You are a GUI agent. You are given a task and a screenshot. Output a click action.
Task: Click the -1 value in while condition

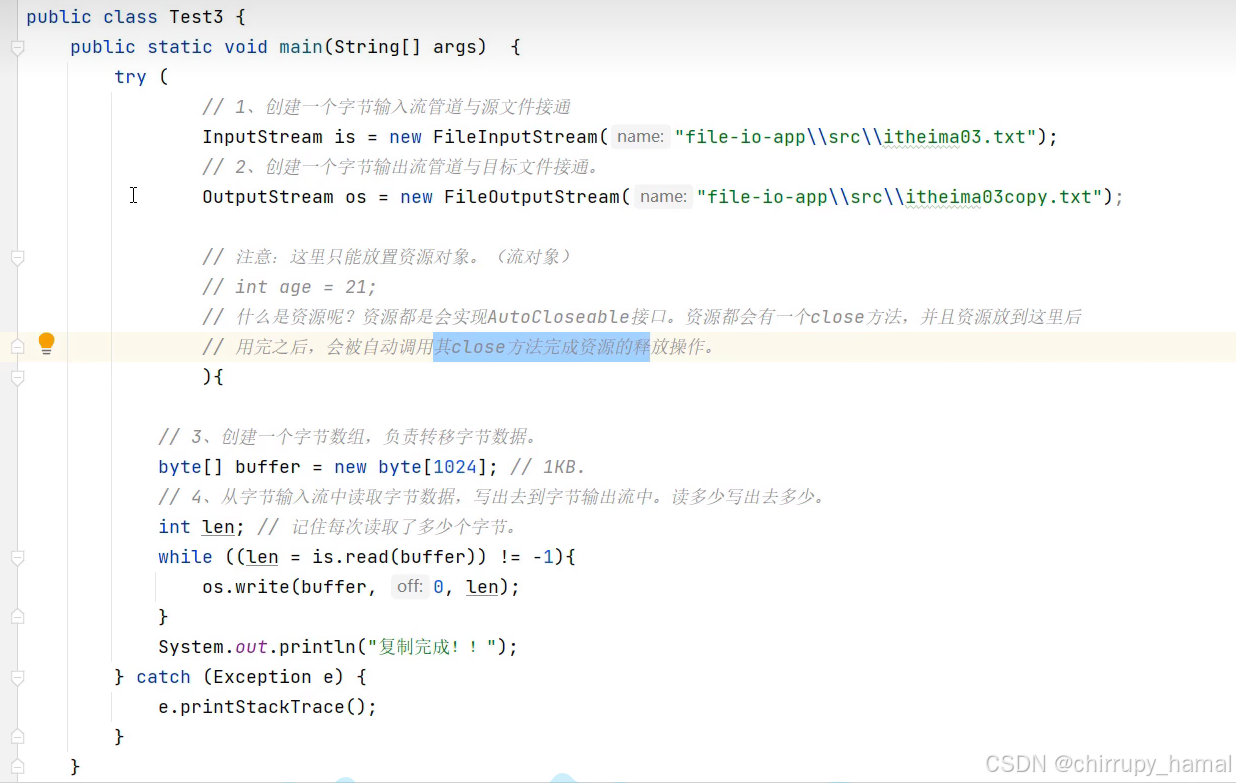point(544,557)
